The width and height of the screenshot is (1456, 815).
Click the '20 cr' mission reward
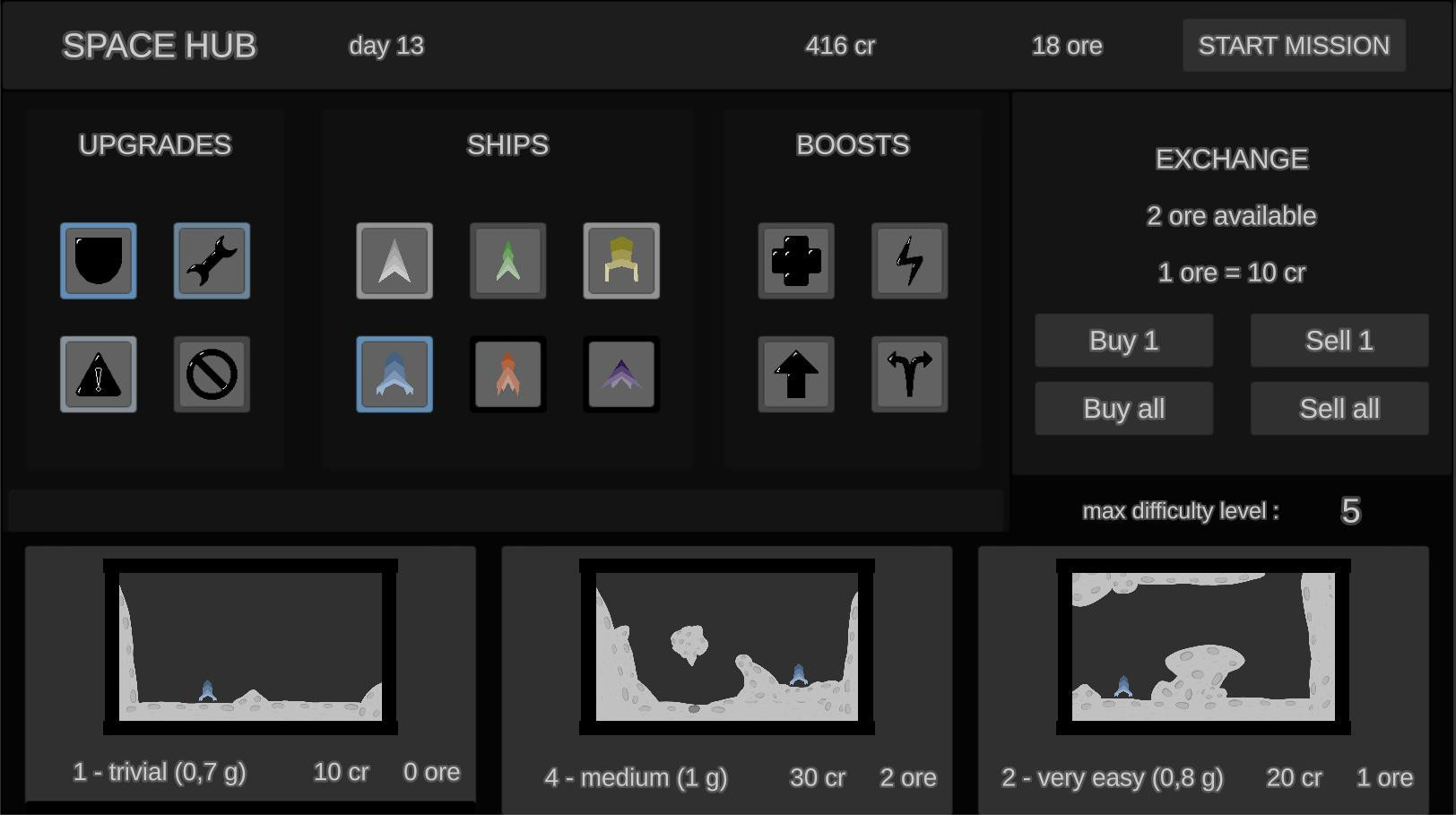1294,778
